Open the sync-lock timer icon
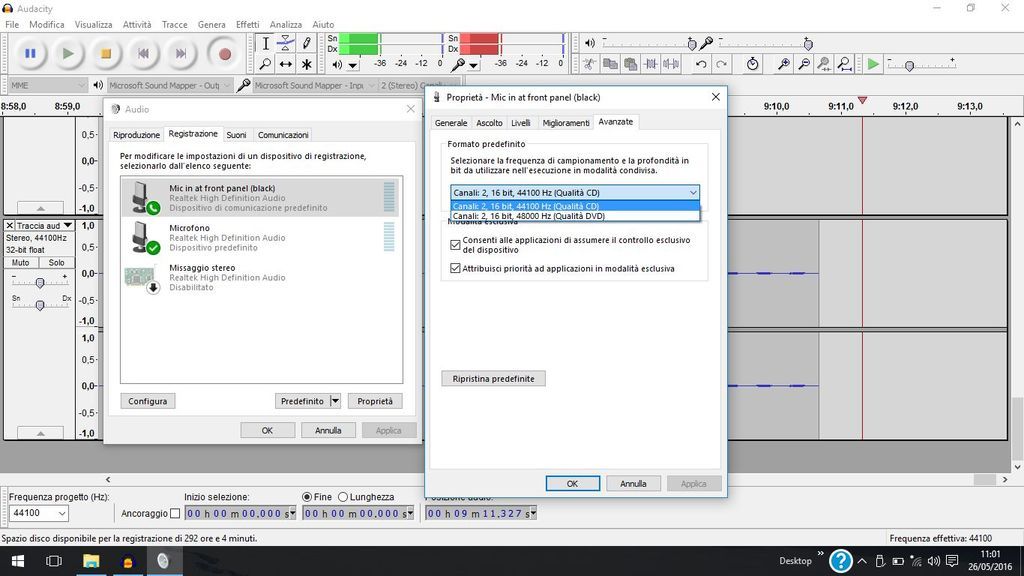Screen dimensions: 1024x576 coord(752,64)
